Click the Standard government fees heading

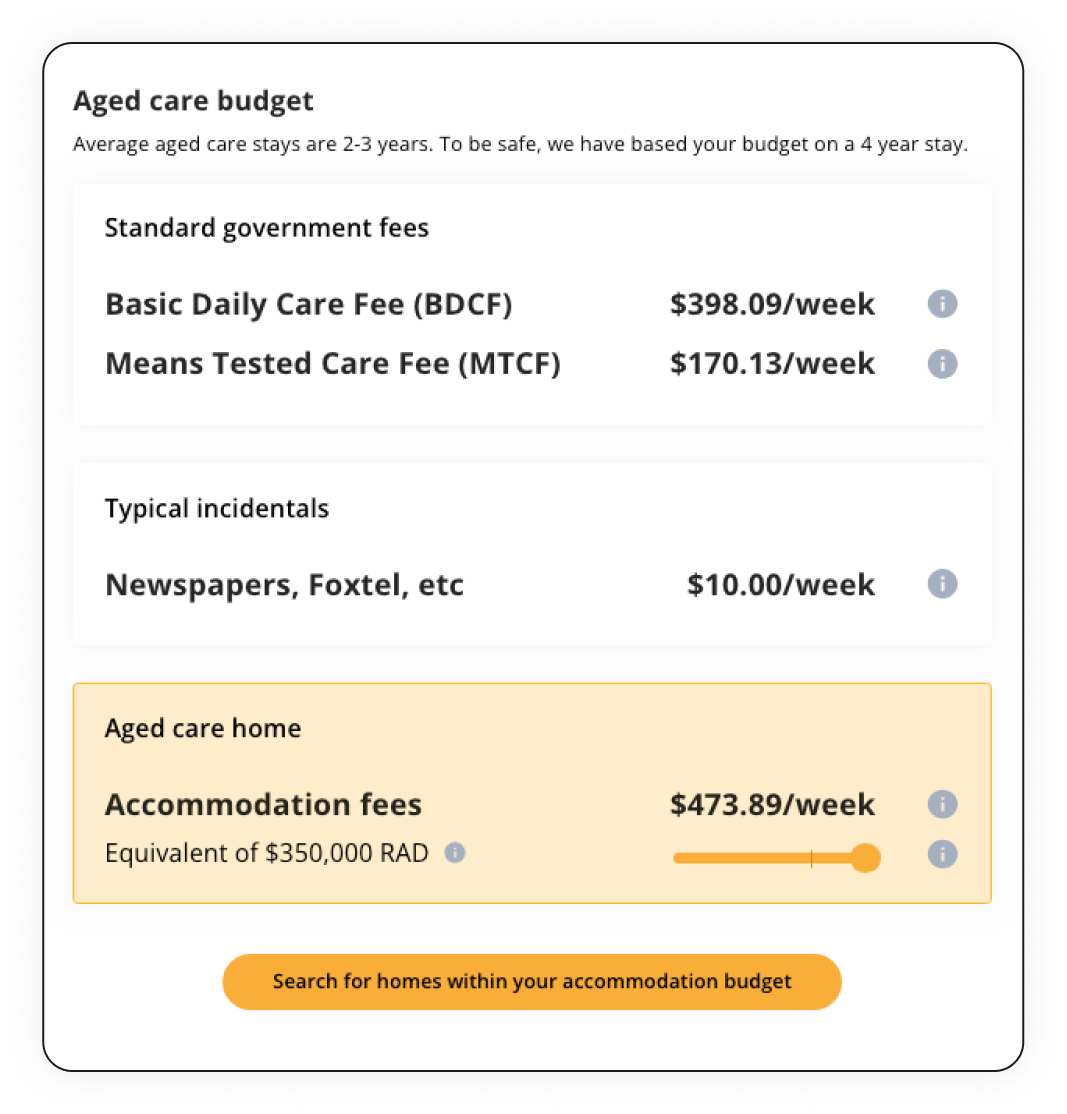pos(266,228)
